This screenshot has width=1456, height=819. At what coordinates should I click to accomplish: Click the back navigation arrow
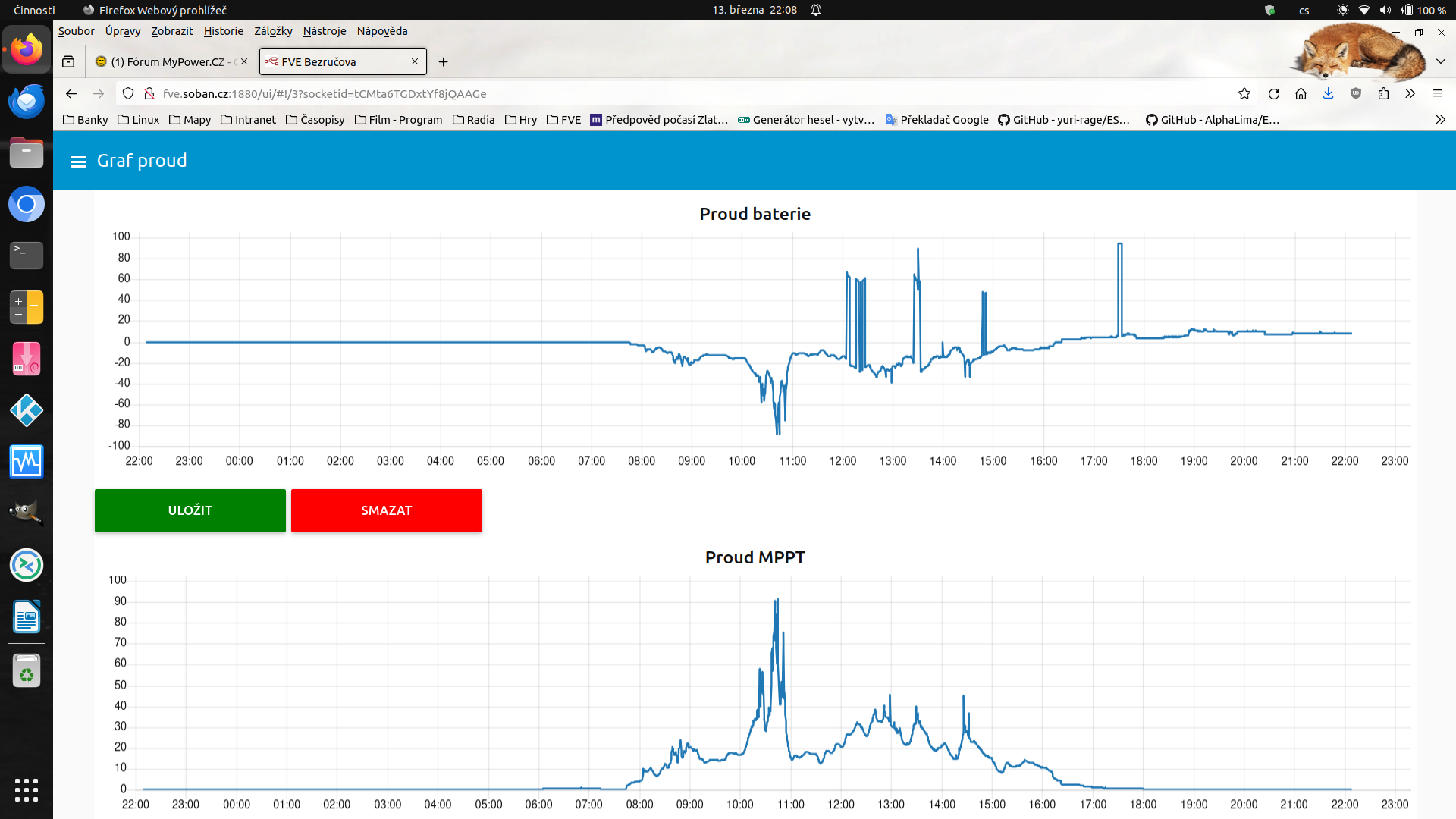point(71,94)
